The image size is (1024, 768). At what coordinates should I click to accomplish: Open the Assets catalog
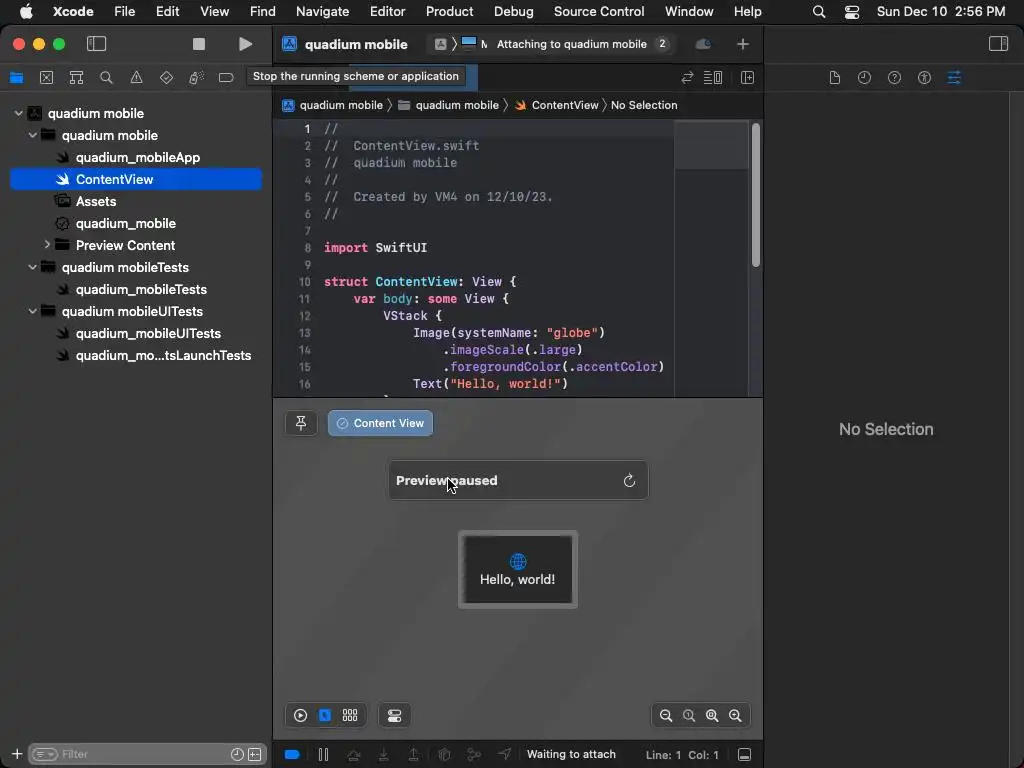point(95,201)
